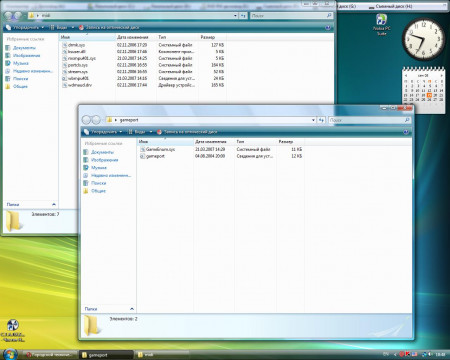Click search magnifier in gameport window

(x=407, y=120)
